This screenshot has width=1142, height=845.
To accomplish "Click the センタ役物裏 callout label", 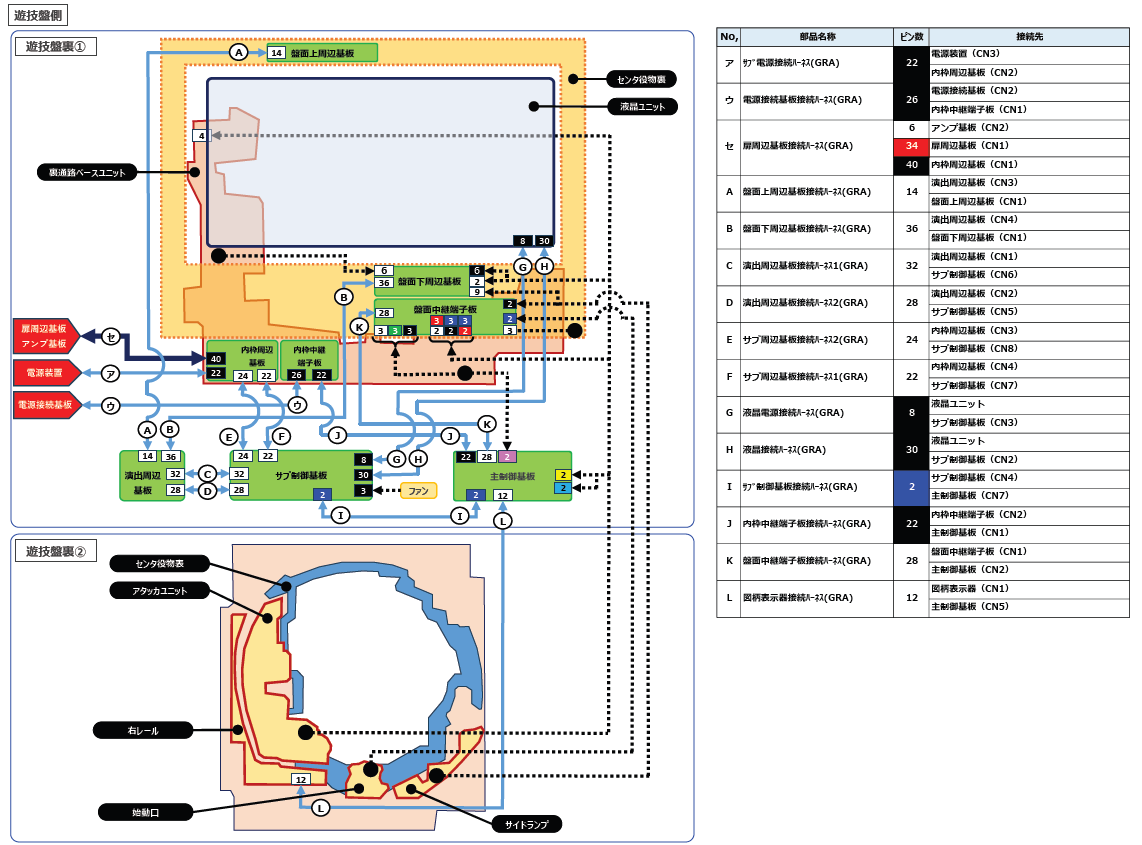I will tap(642, 79).
